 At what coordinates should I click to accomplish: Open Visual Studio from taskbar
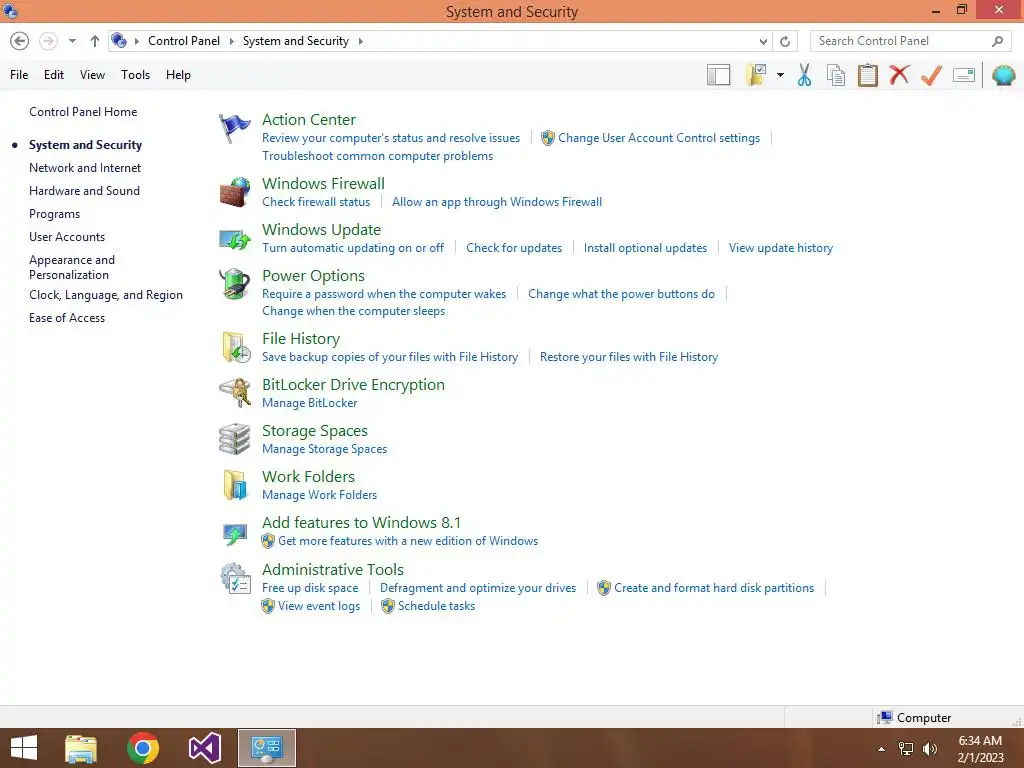click(204, 748)
